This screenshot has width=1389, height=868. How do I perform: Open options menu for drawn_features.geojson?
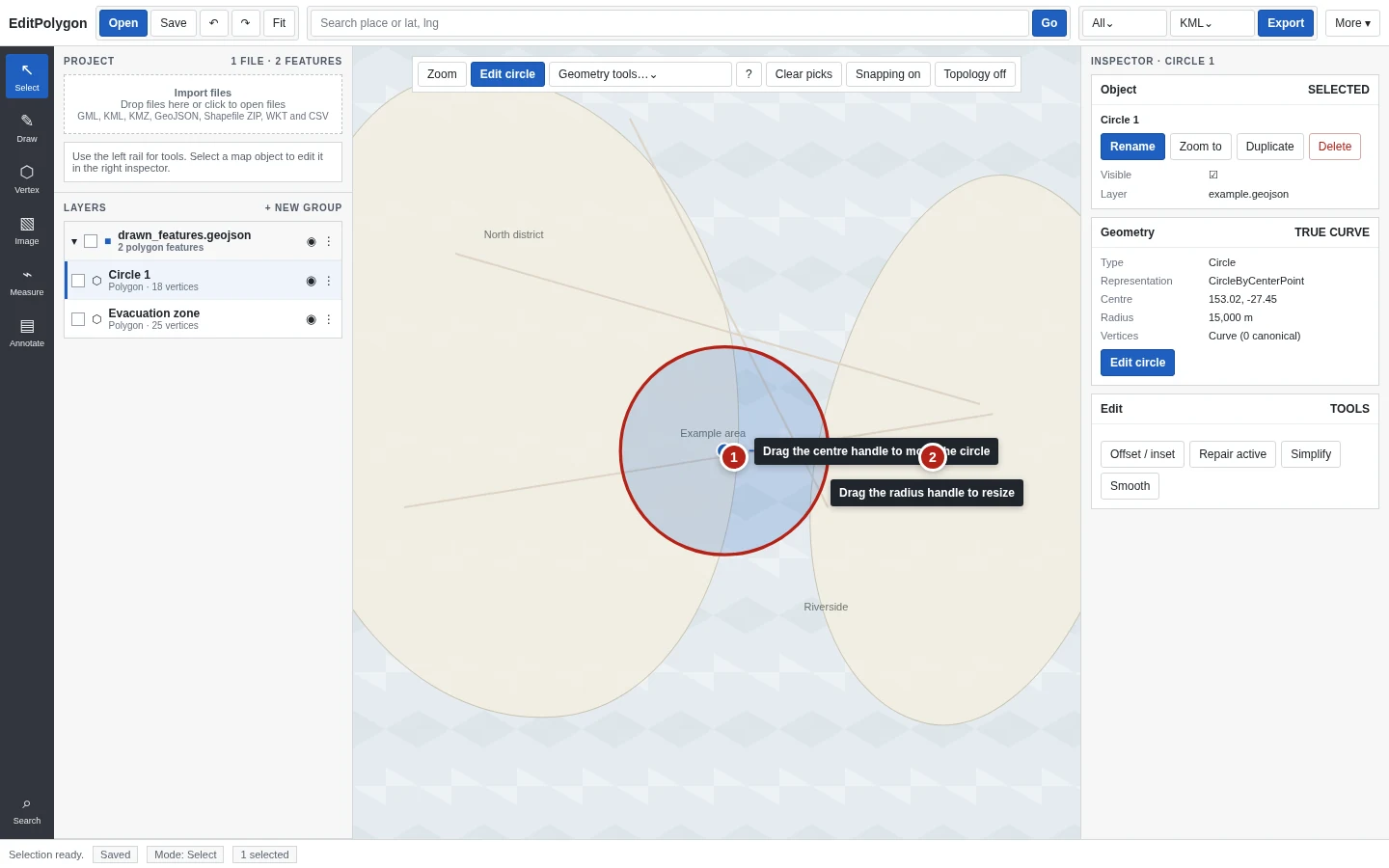328,241
